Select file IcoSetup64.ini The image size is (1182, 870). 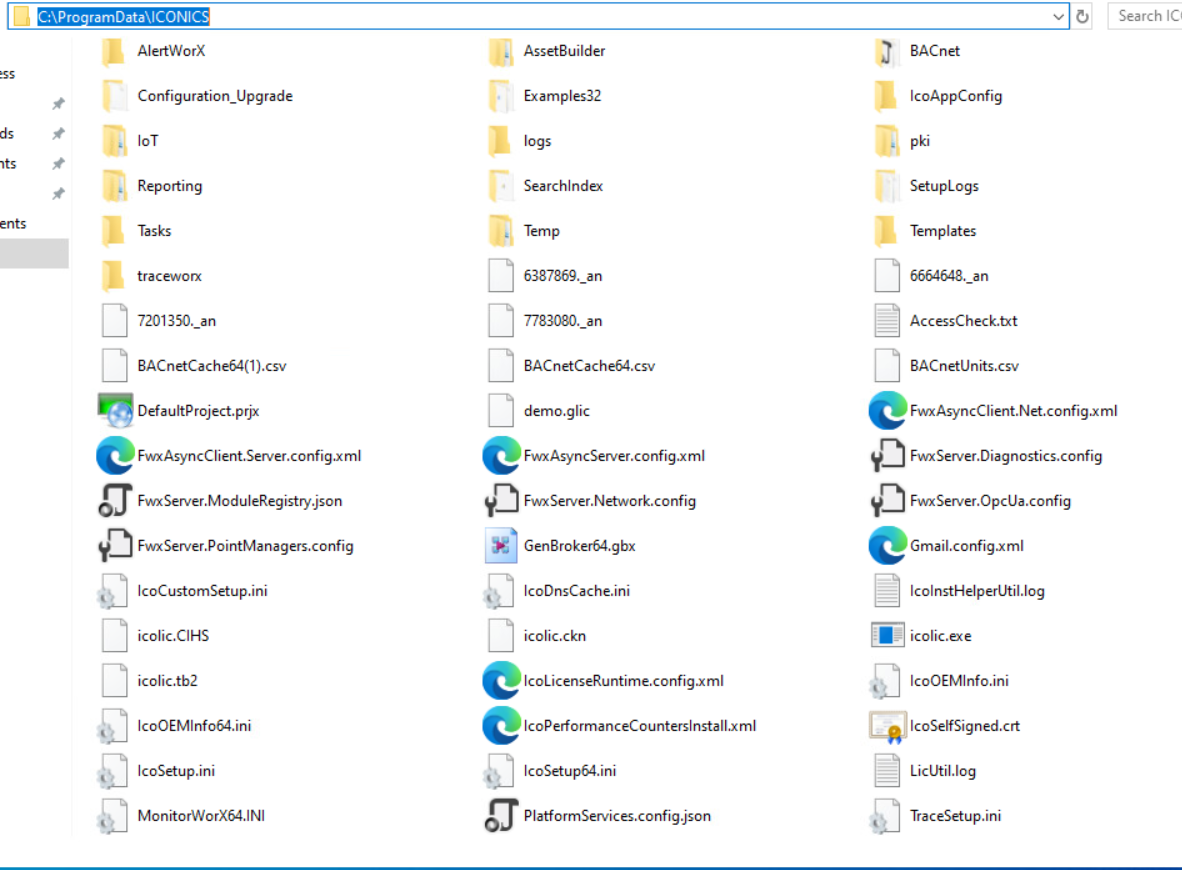point(570,770)
